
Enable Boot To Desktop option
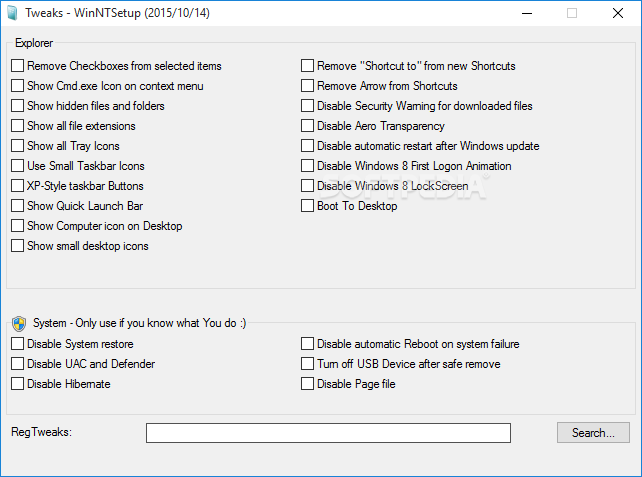click(x=307, y=206)
